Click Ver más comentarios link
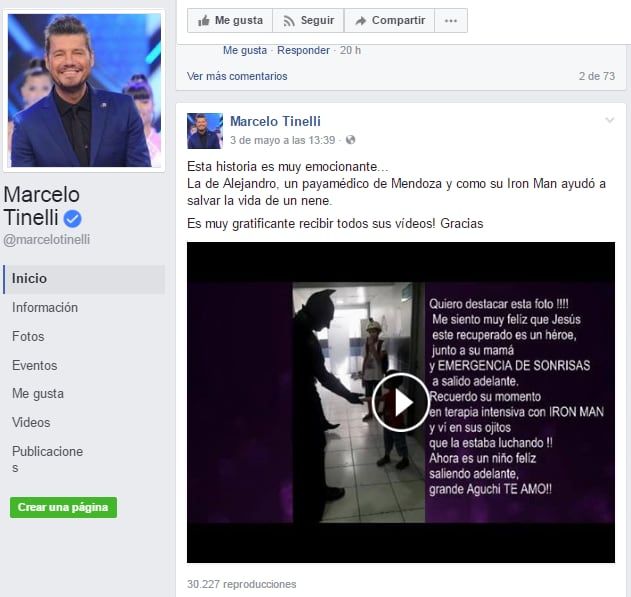Viewport: 631px width, 597px height. (237, 76)
